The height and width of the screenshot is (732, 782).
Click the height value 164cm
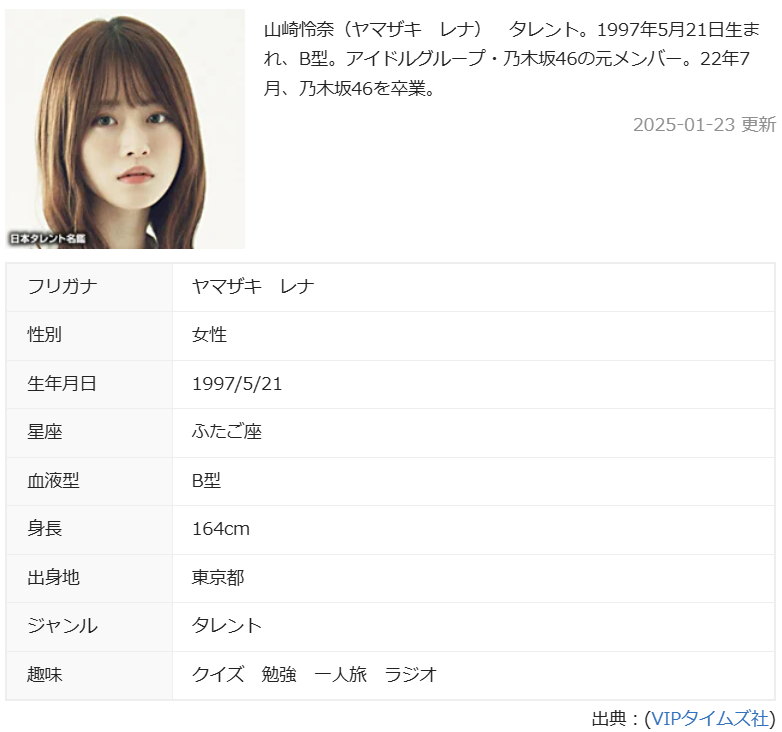221,529
